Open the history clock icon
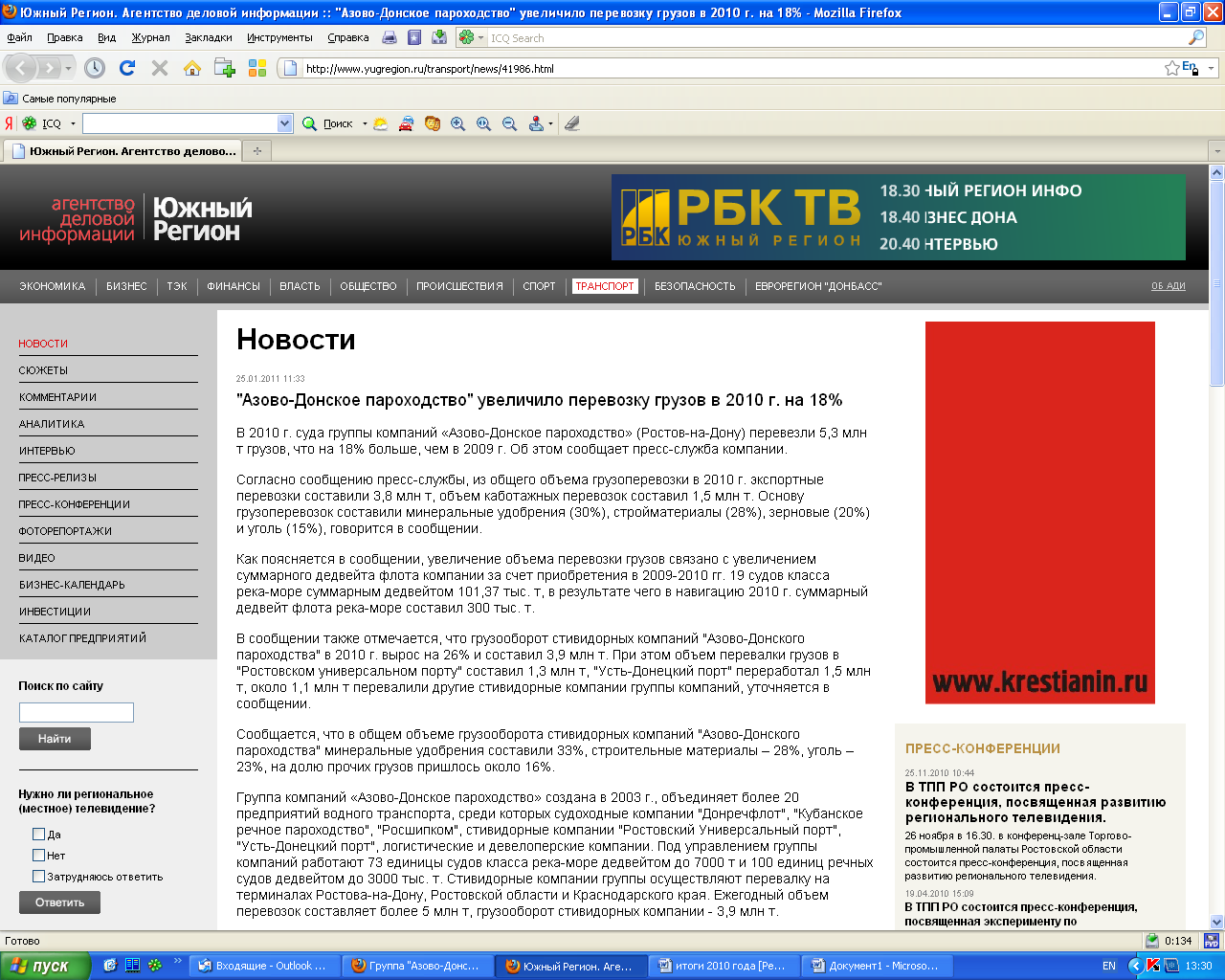 (94, 68)
